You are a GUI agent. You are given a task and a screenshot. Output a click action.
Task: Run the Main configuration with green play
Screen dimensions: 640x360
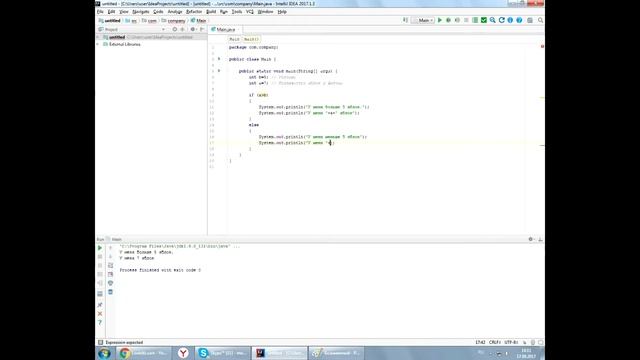(440, 20)
